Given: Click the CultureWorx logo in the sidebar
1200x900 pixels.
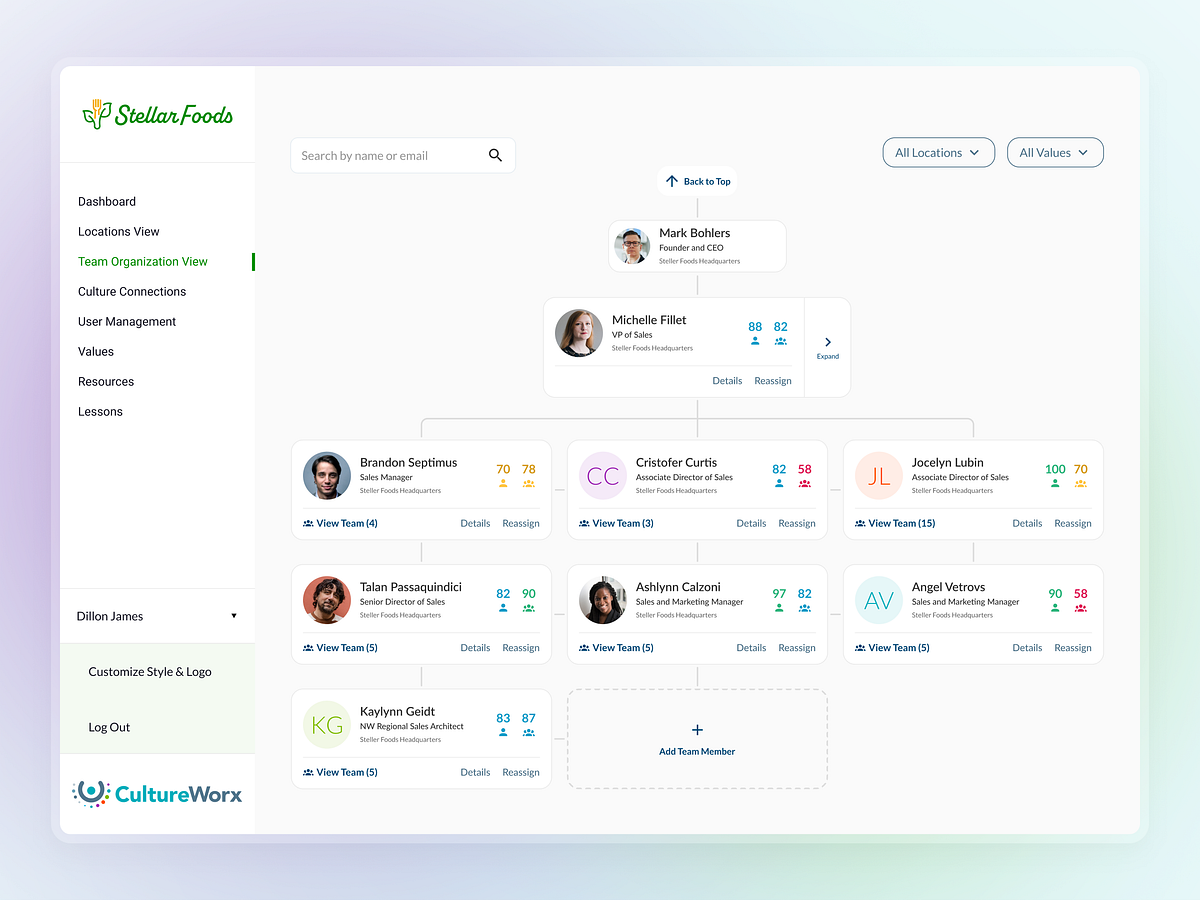Looking at the screenshot, I should (157, 792).
